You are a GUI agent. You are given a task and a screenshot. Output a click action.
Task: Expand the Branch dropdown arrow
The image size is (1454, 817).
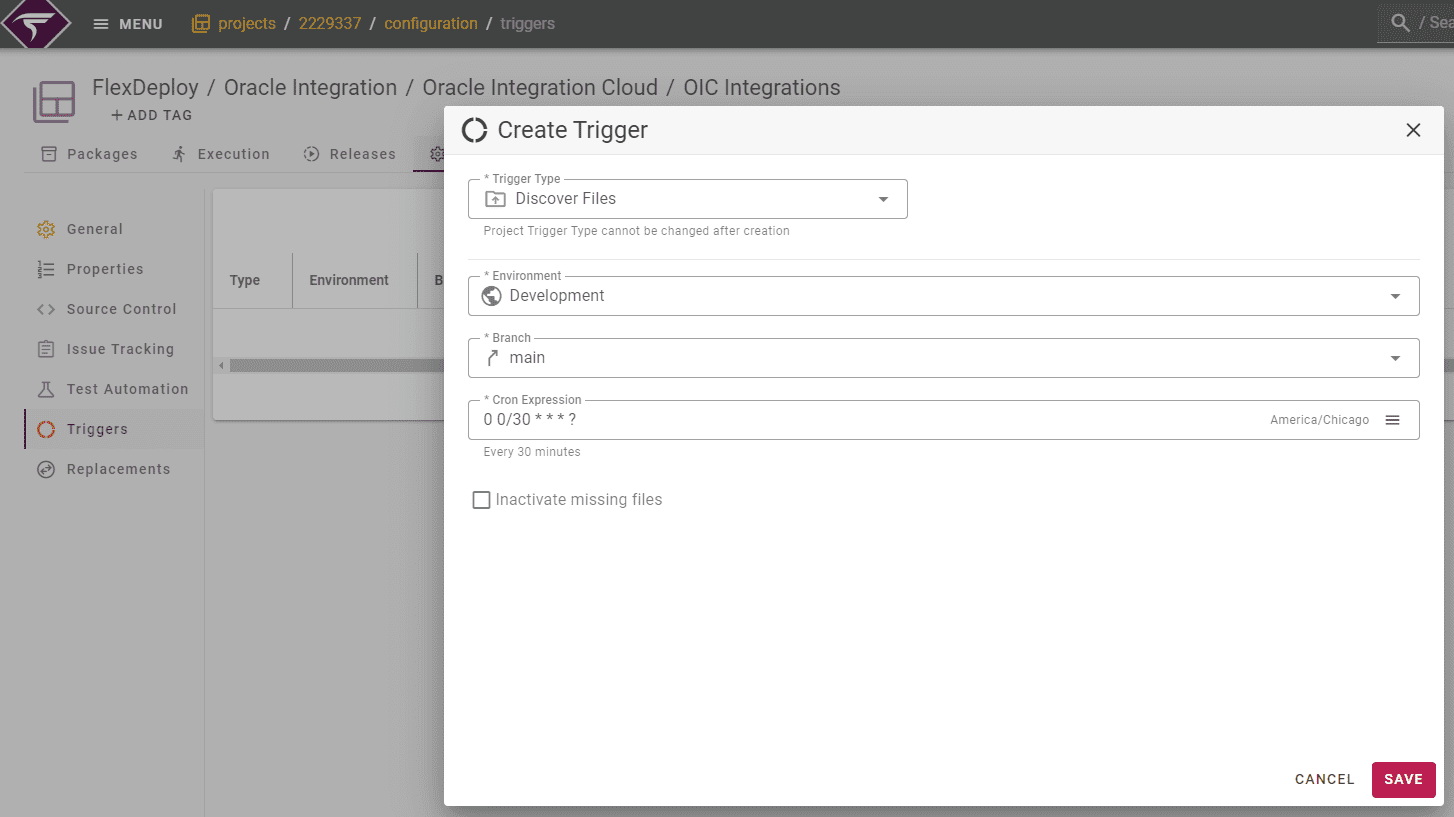pos(1396,358)
